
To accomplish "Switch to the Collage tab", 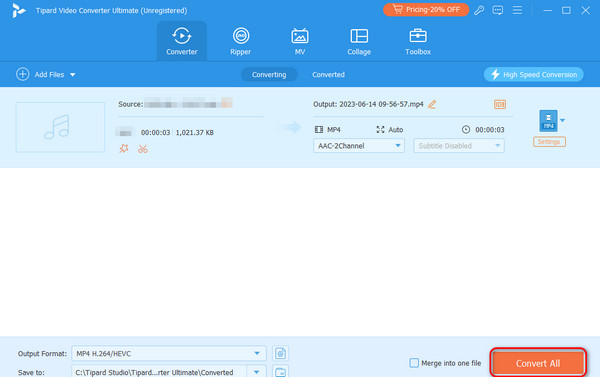I will click(x=359, y=41).
